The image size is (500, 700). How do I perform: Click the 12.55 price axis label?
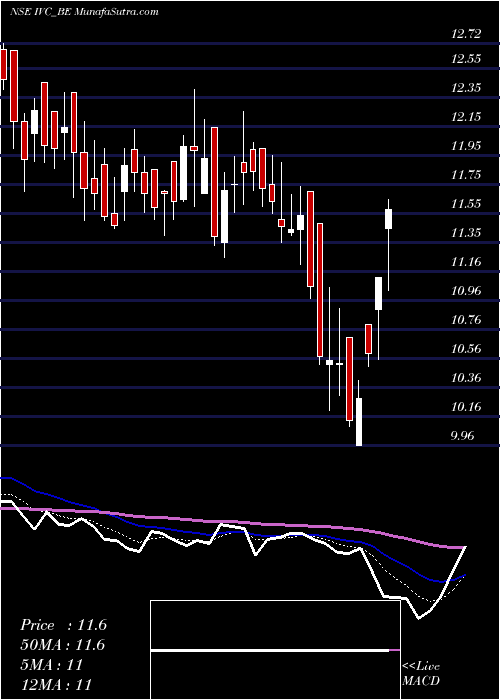point(467,58)
